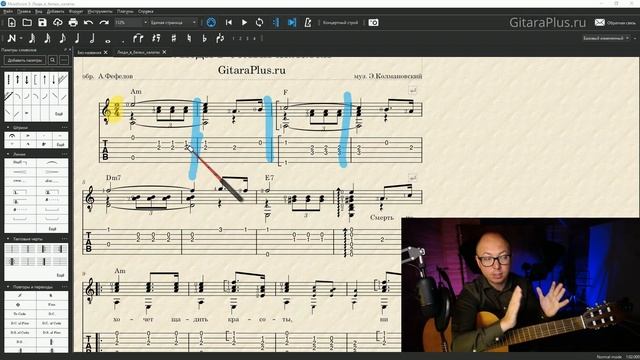
Task: Toggle the Concert pitch button
Action: (x=340, y=22)
